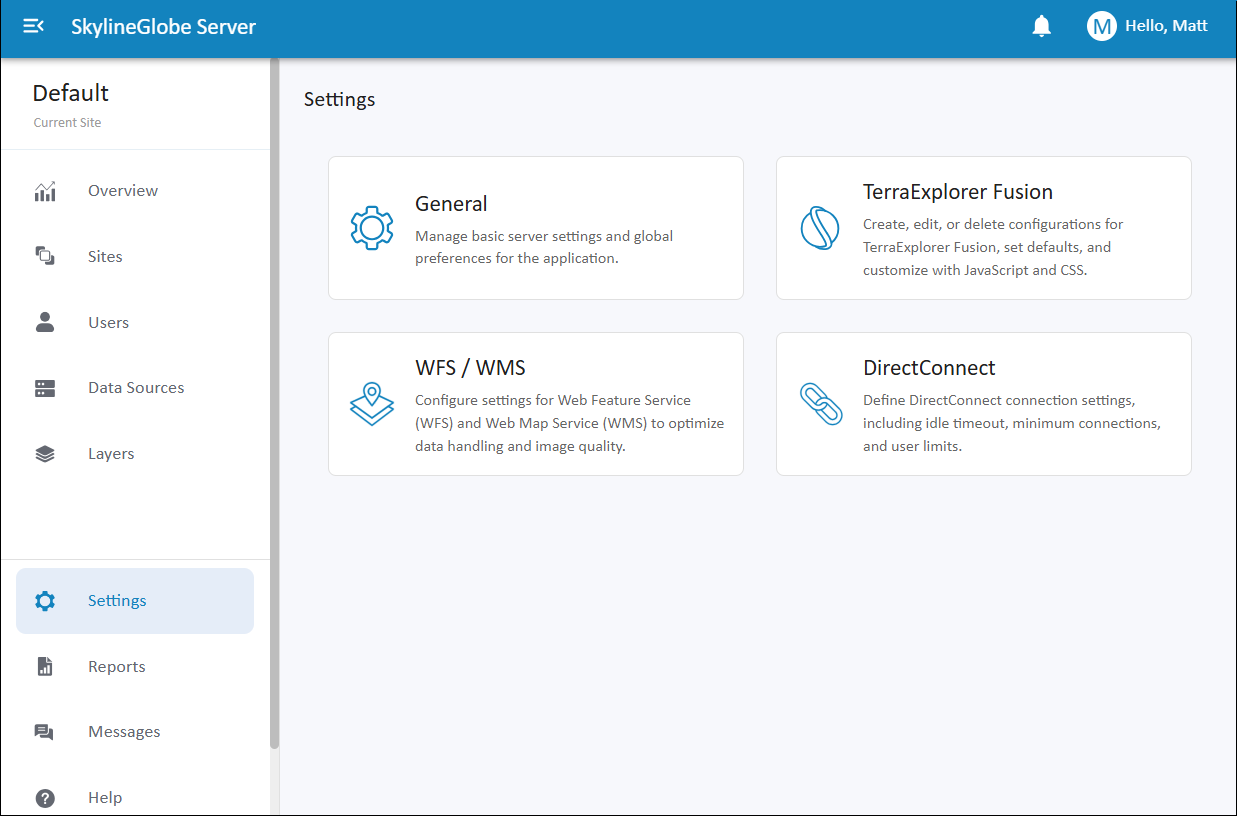Select the Reports sidebar item
Screen dimensions: 1237x816
[x=116, y=667]
